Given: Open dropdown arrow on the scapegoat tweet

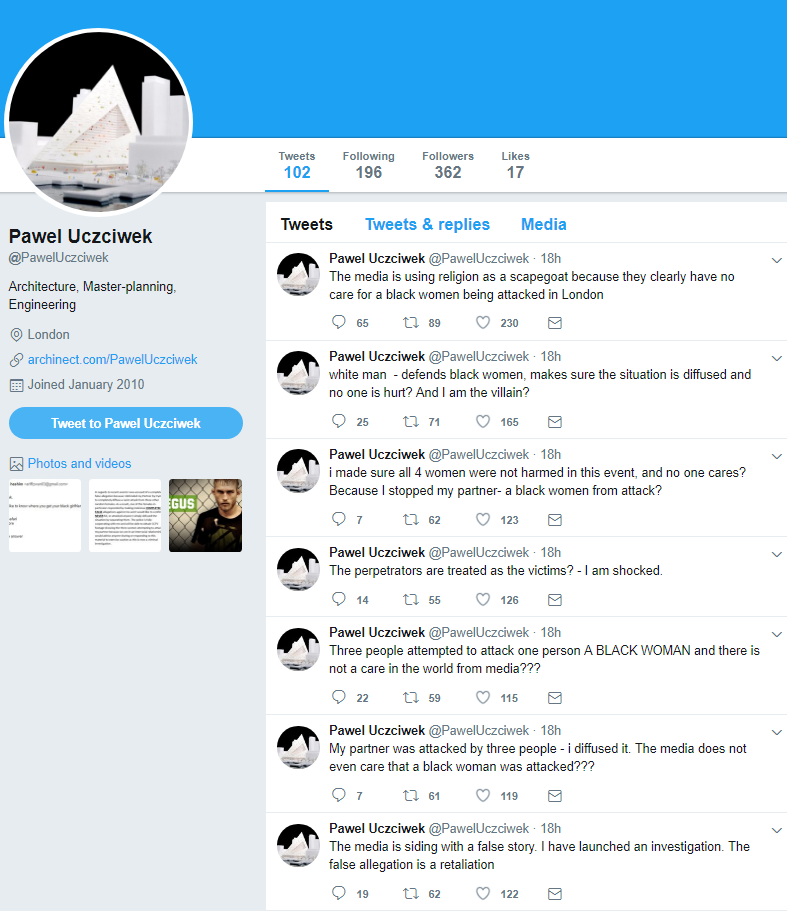Looking at the screenshot, I should [777, 260].
